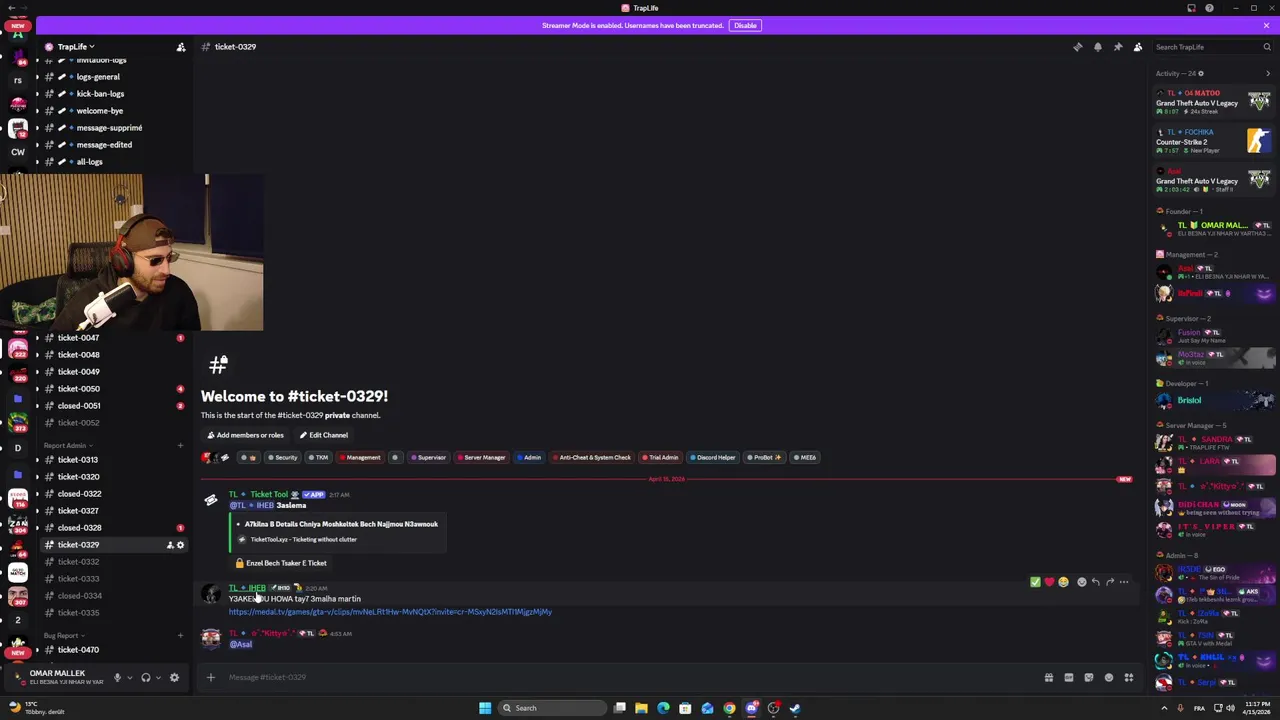Image resolution: width=1280 pixels, height=720 pixels.
Task: Add the checkmark reaction to message
Action: point(1035,582)
